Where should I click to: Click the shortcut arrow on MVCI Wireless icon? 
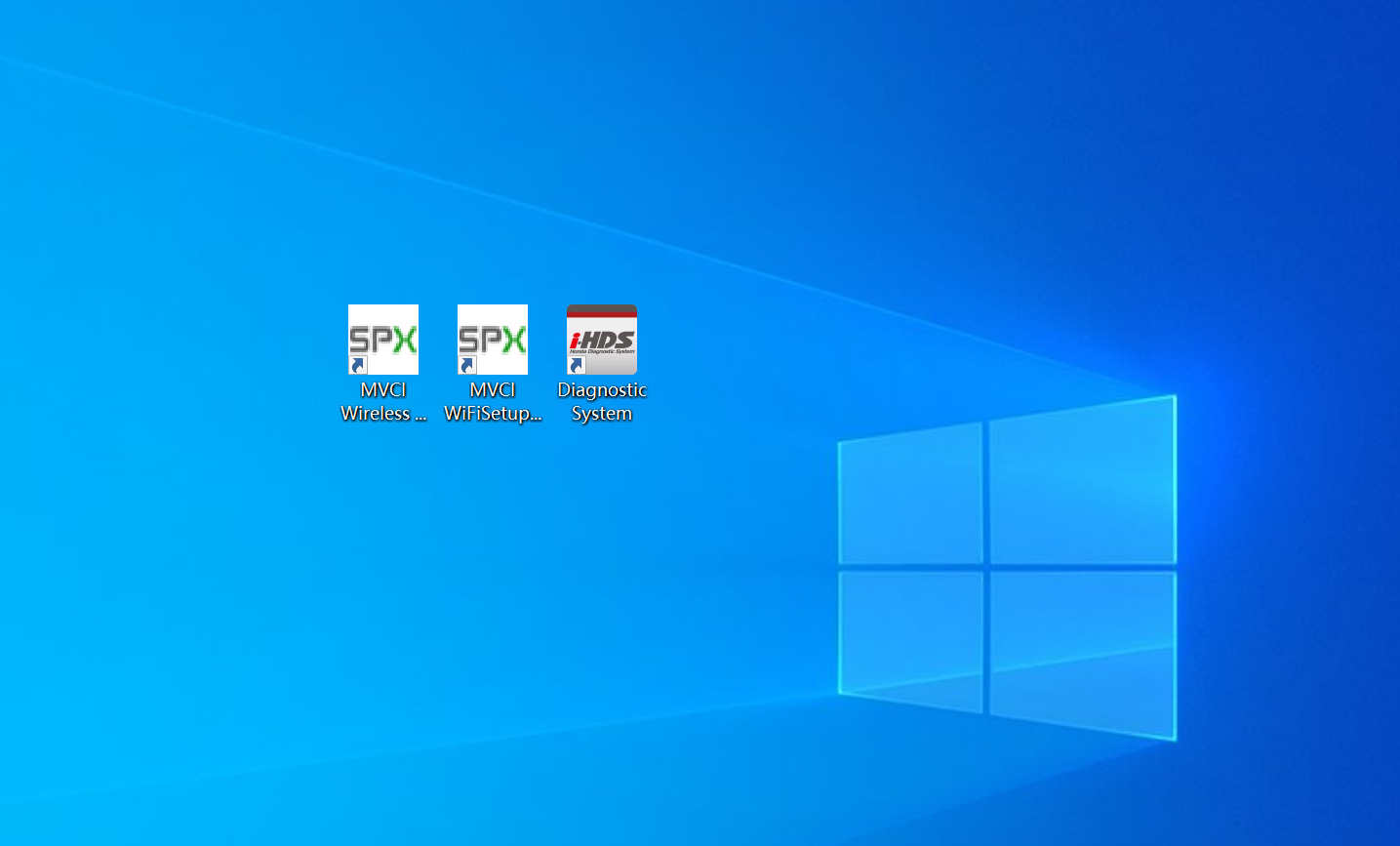pyautogui.click(x=358, y=366)
